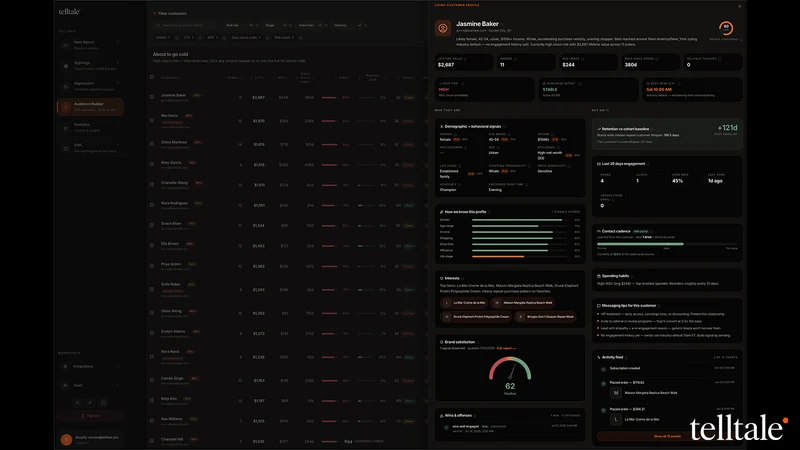Click the Integrations icon in Workspace section

[x=65, y=366]
